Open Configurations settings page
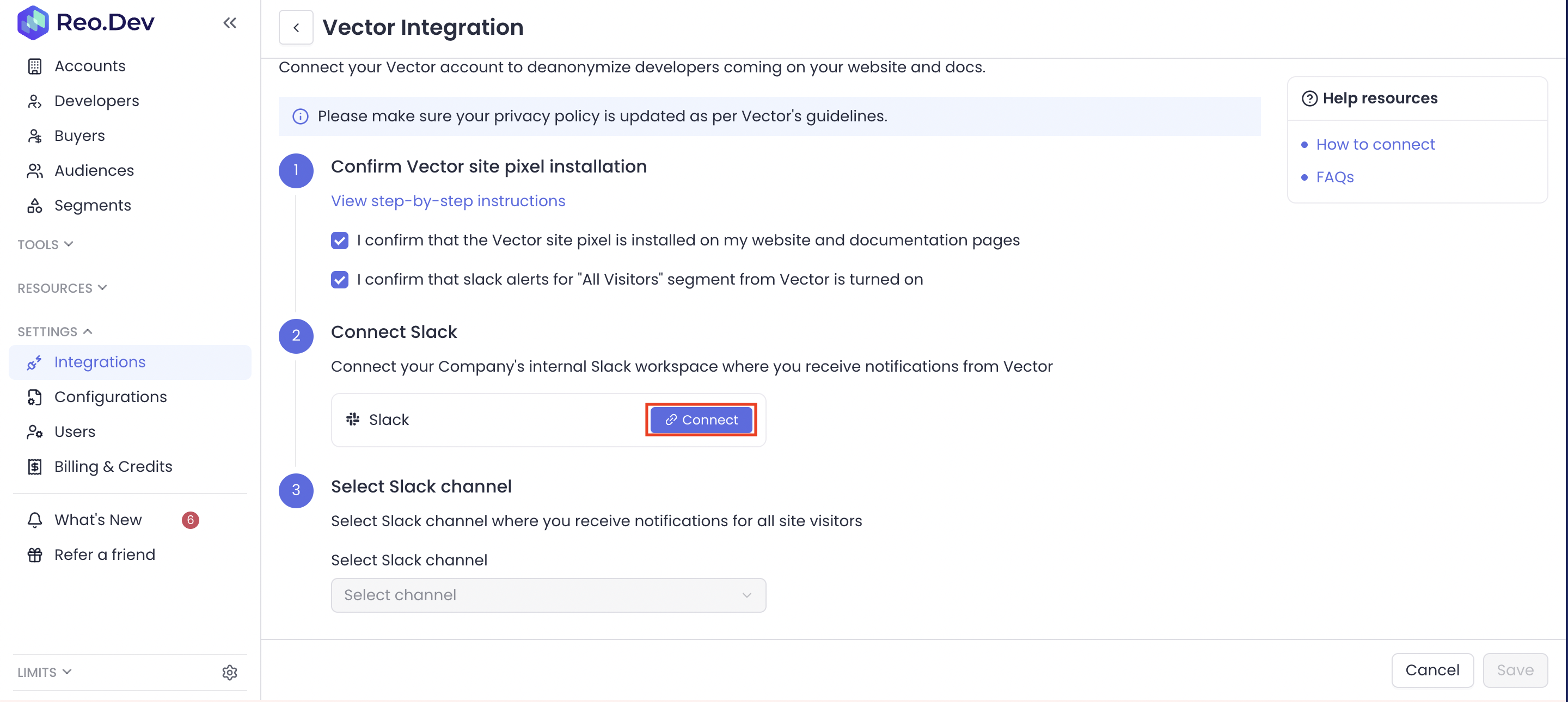This screenshot has height=702, width=1568. click(x=110, y=397)
